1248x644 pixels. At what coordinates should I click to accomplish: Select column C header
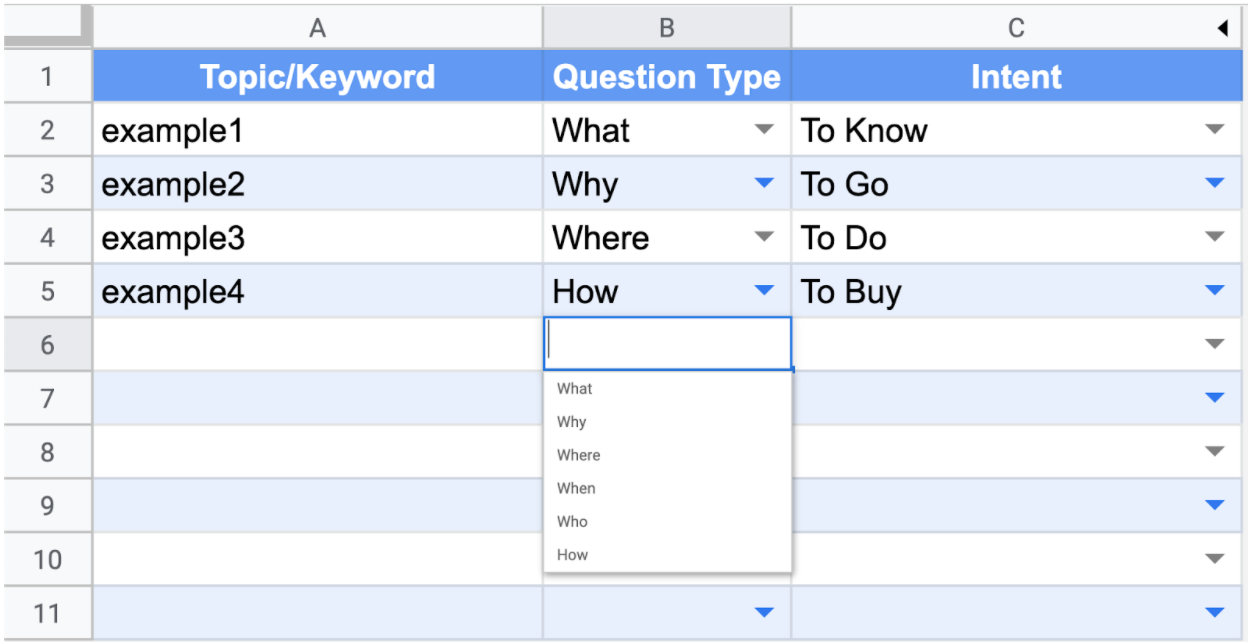click(x=1016, y=29)
